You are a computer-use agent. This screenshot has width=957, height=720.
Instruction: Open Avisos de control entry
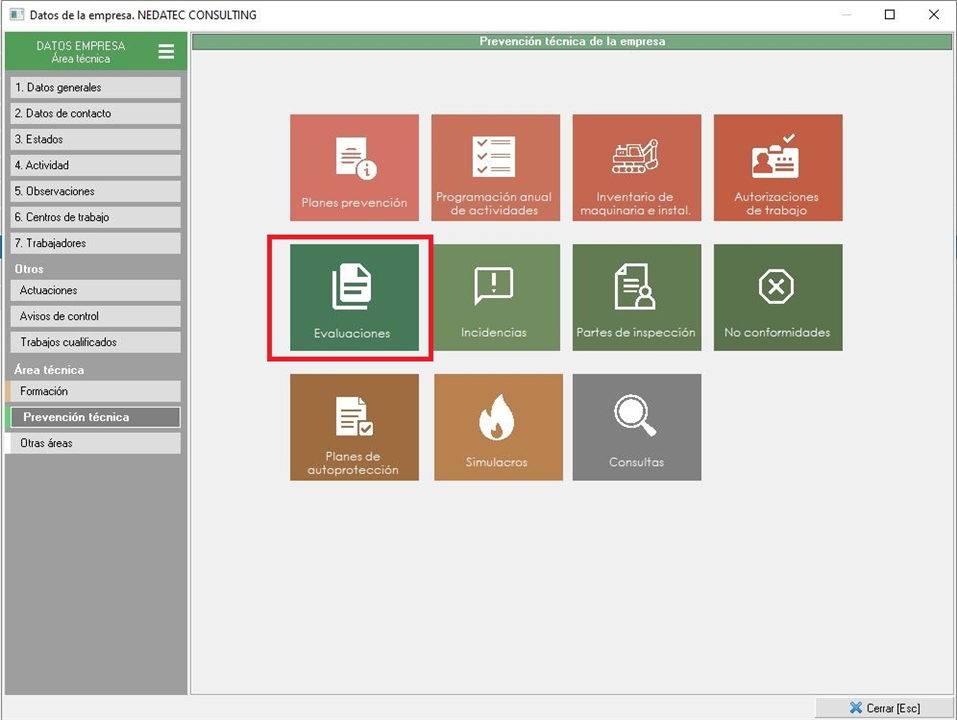pyautogui.click(x=94, y=316)
